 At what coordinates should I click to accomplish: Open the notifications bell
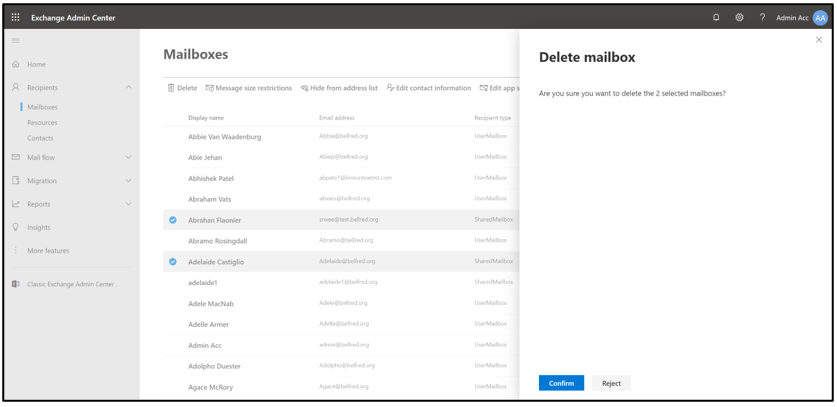[x=716, y=18]
